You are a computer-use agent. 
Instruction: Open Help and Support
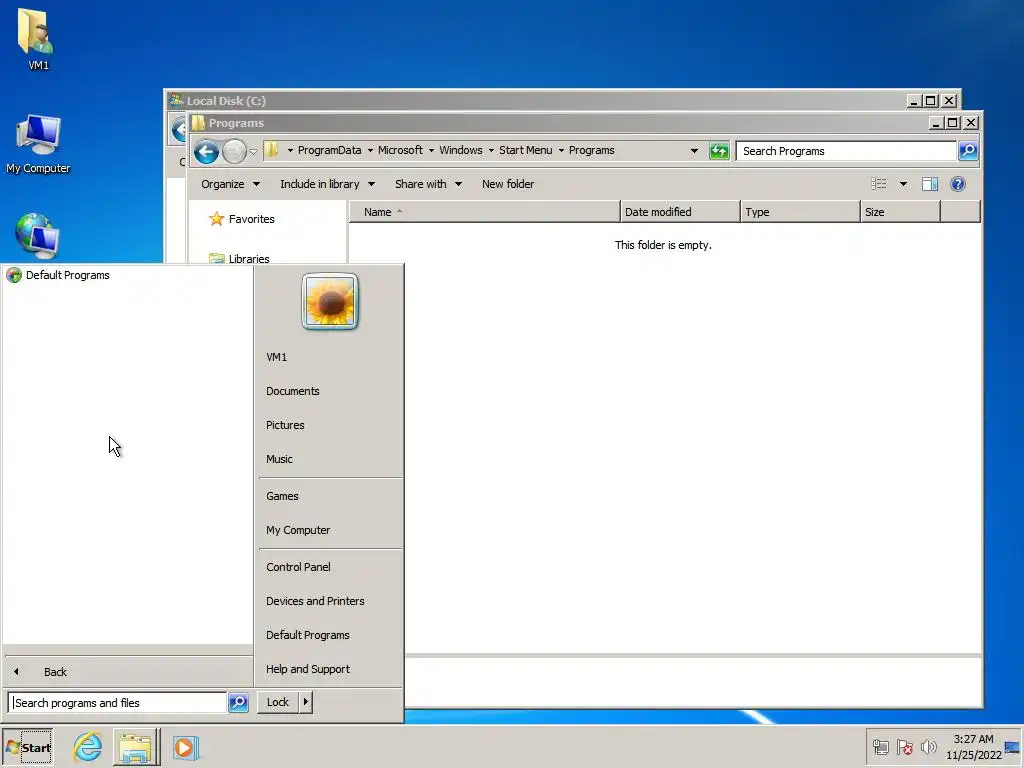coord(308,669)
